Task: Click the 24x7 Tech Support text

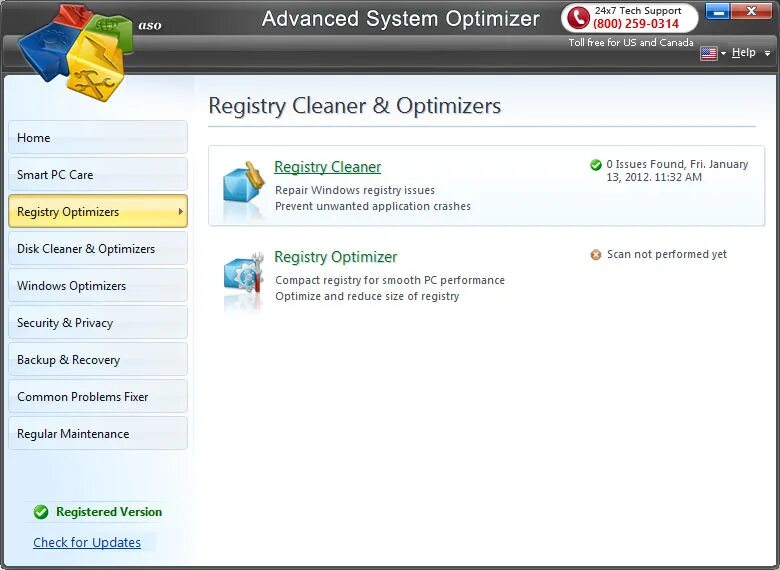Action: [x=638, y=10]
